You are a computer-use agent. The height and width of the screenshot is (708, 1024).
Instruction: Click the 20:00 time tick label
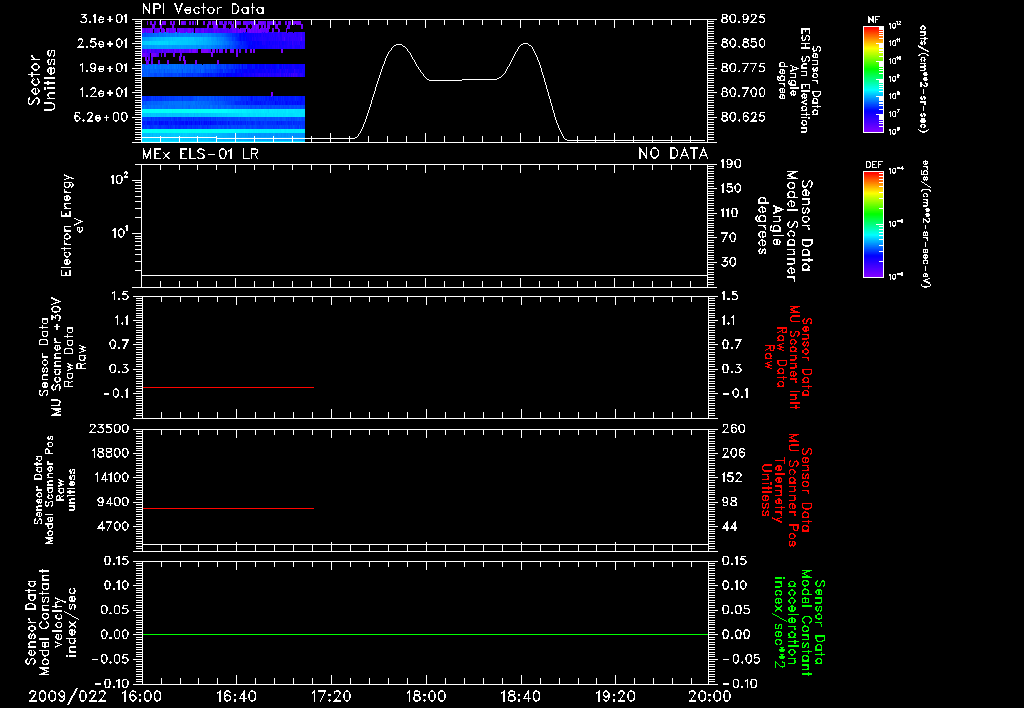click(x=711, y=696)
